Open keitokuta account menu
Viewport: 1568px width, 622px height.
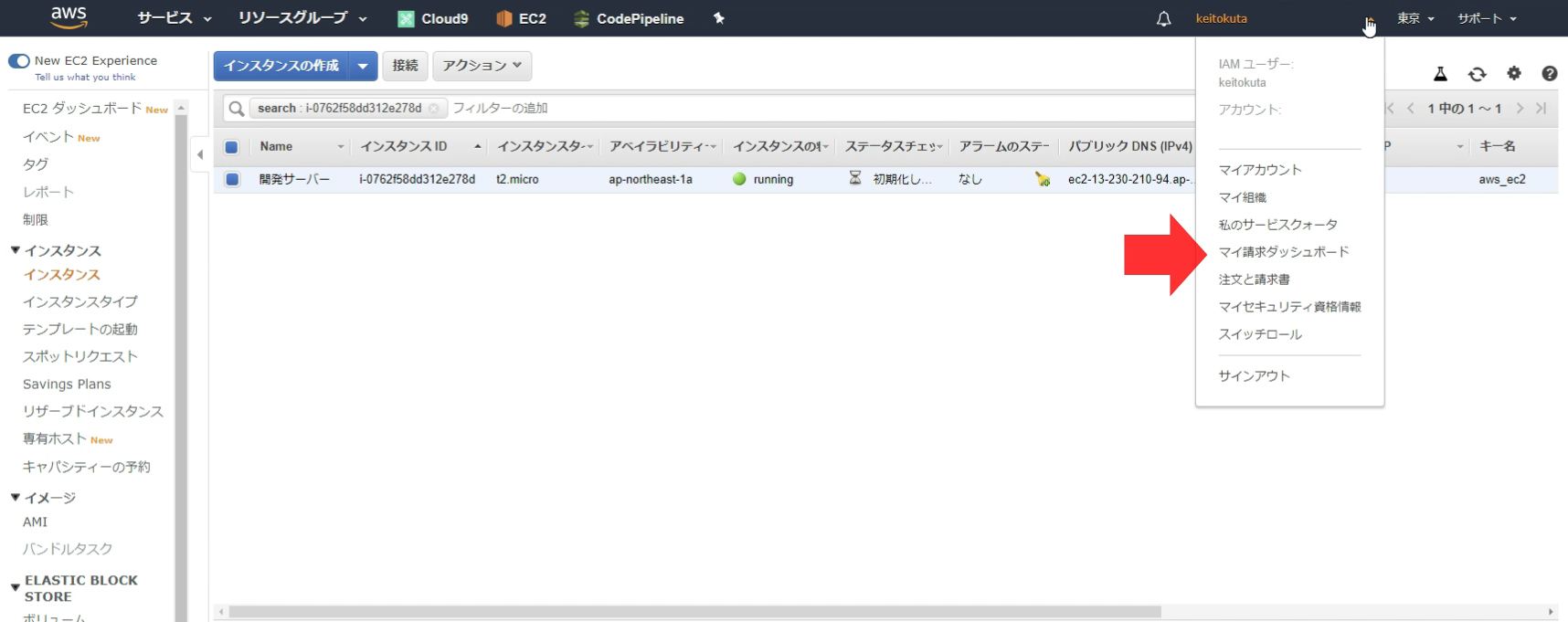[x=1221, y=18]
